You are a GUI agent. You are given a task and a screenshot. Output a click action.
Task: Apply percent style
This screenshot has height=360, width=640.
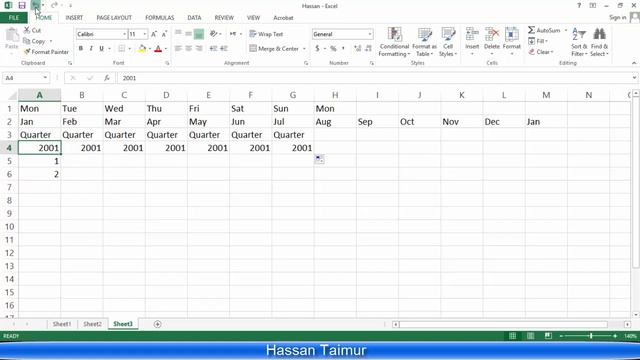333,49
